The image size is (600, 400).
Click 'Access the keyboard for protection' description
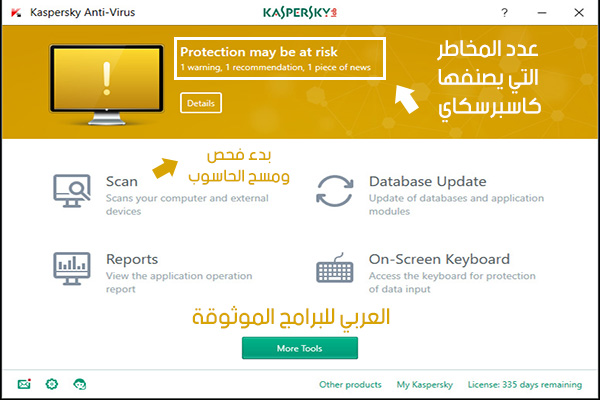click(x=452, y=282)
